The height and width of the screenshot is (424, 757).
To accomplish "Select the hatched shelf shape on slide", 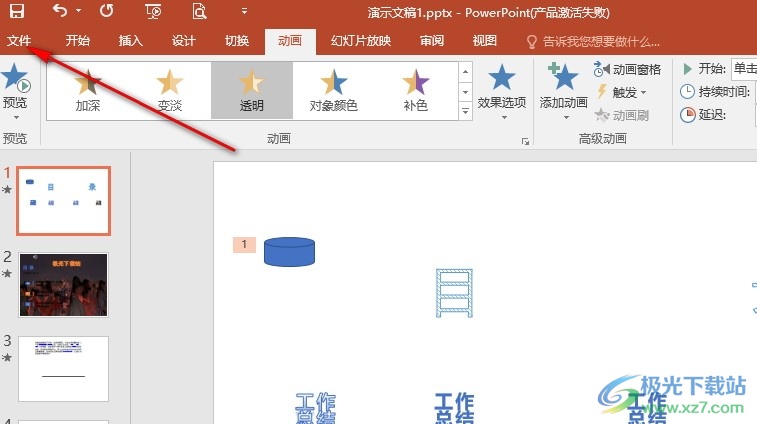I will pyautogui.click(x=454, y=293).
